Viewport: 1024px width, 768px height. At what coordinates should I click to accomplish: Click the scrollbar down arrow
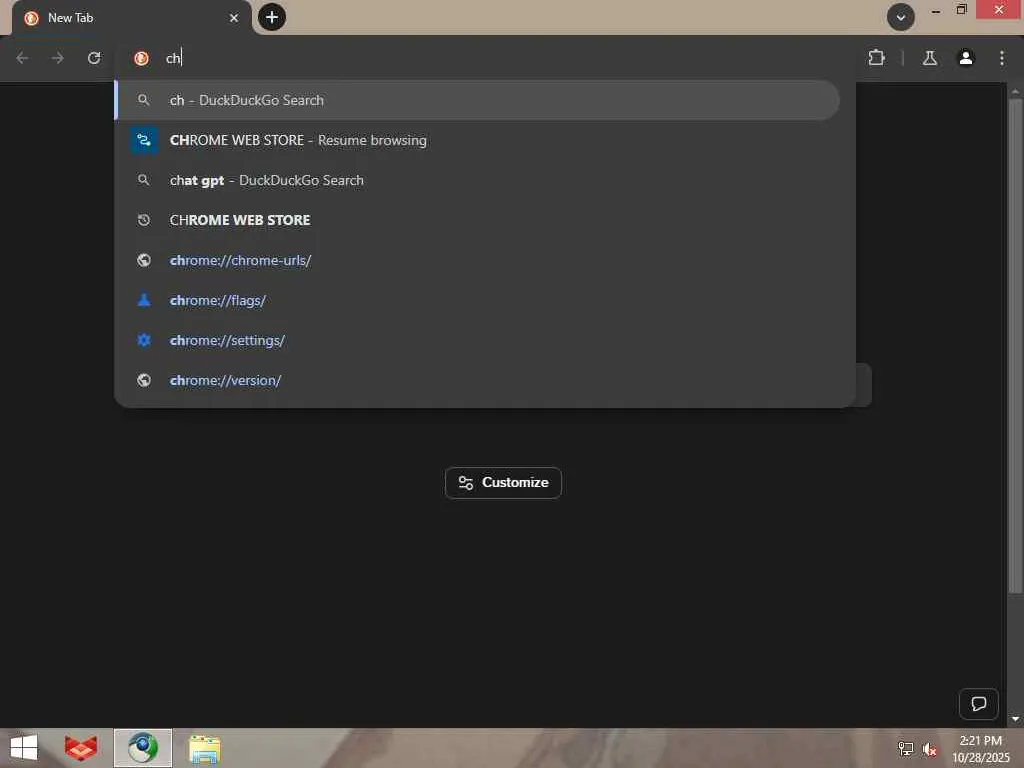1015,718
